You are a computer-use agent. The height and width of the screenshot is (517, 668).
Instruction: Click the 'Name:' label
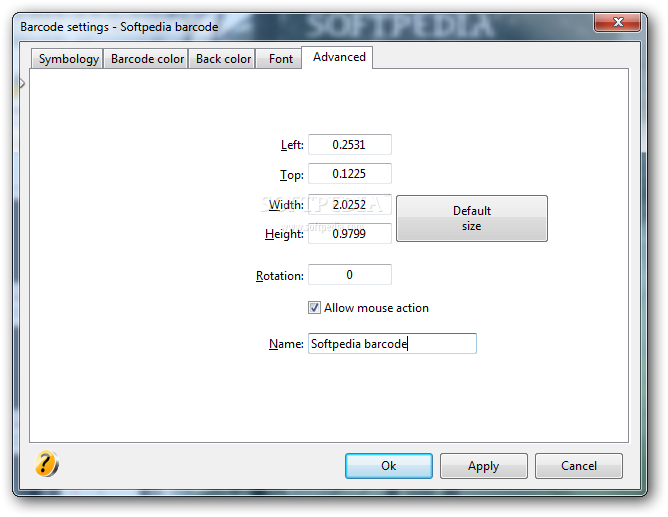click(286, 344)
